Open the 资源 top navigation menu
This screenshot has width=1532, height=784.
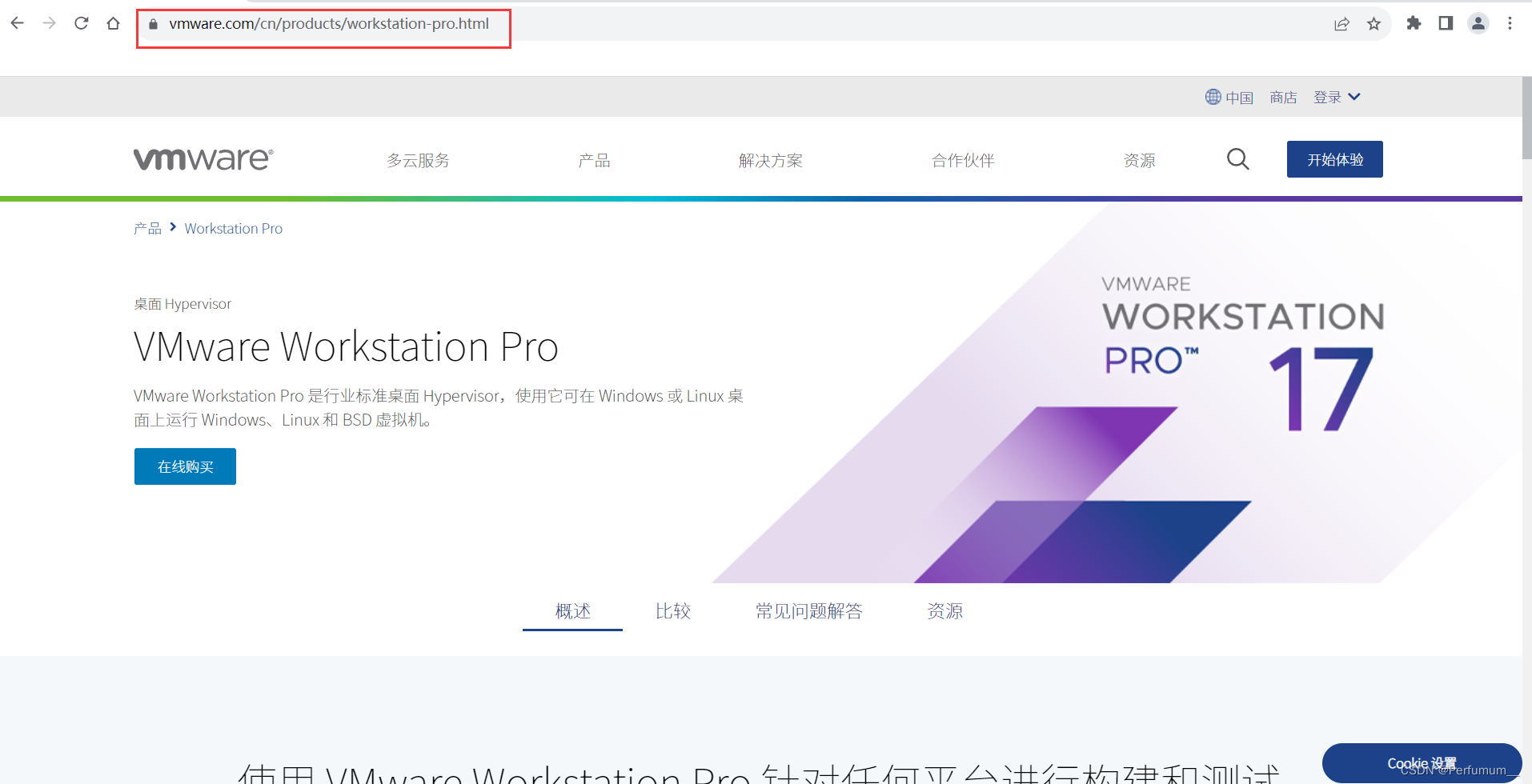[1139, 160]
